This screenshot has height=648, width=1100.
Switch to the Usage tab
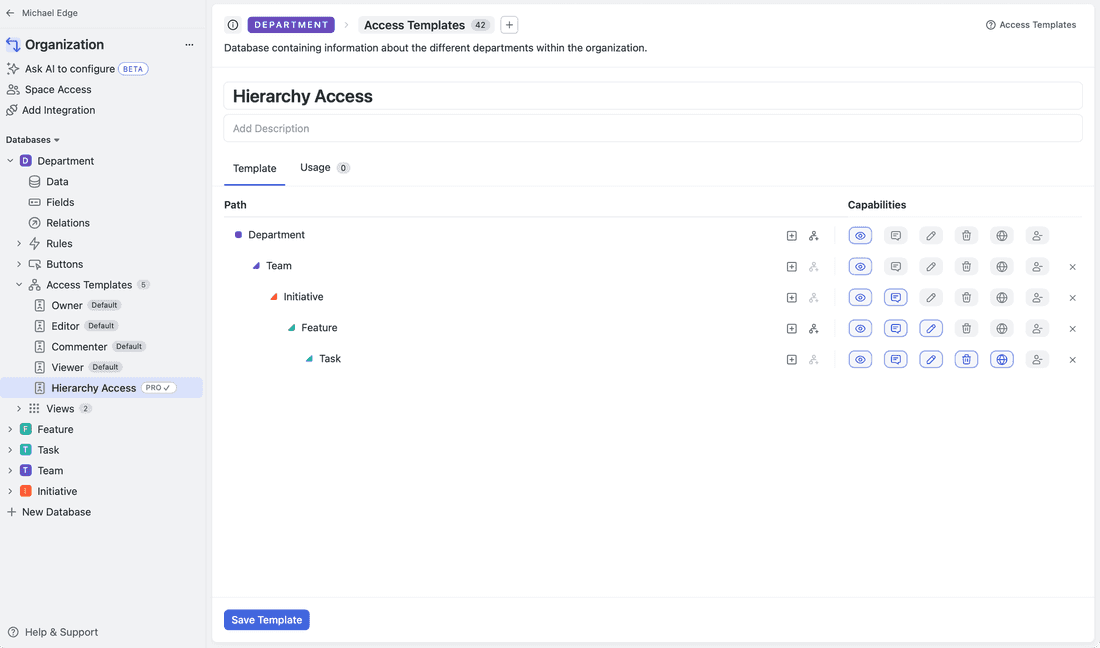coord(315,167)
